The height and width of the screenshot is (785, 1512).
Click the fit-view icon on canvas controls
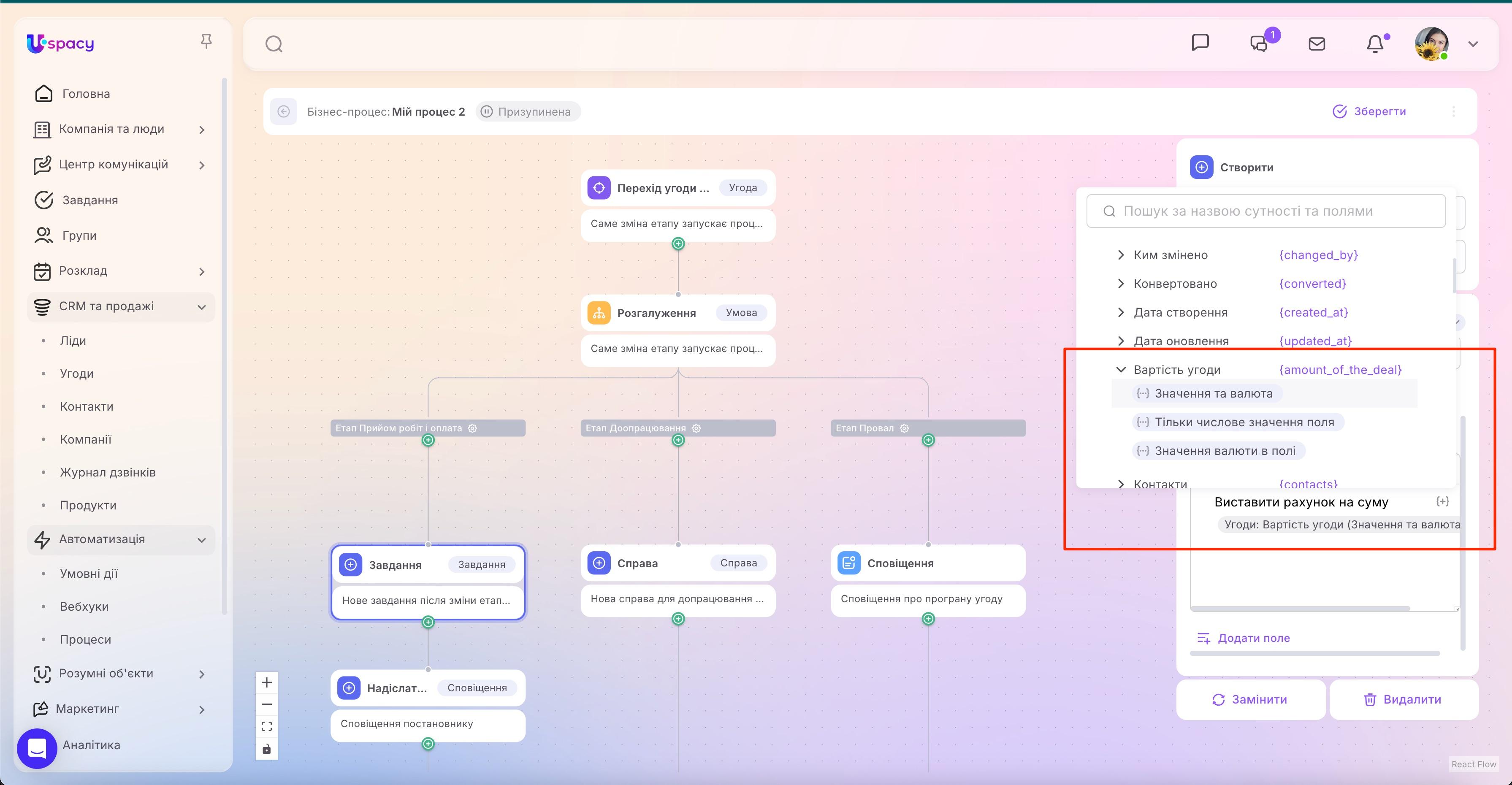(x=267, y=726)
